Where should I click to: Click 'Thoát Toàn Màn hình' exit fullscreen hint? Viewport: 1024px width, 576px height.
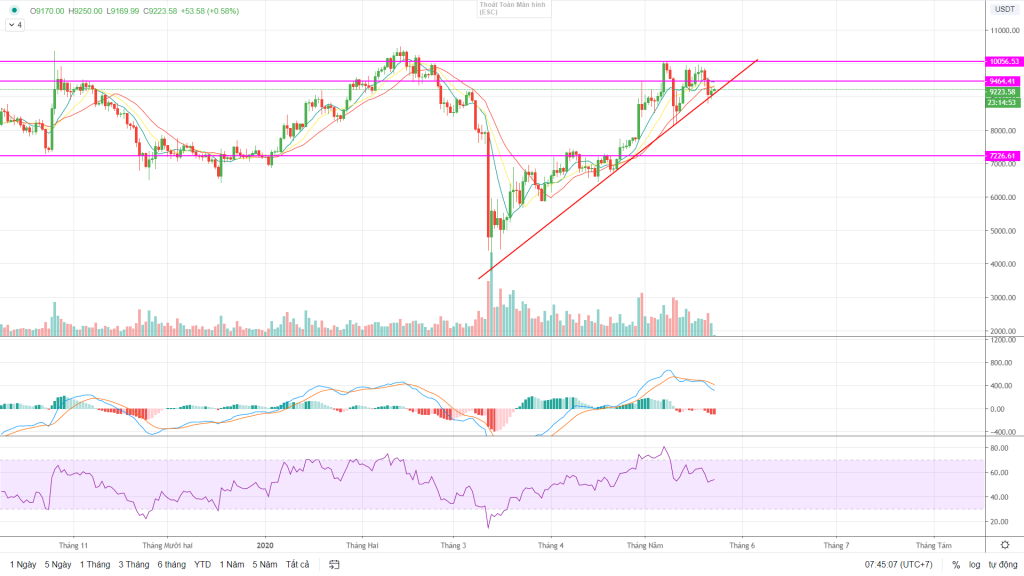511,9
